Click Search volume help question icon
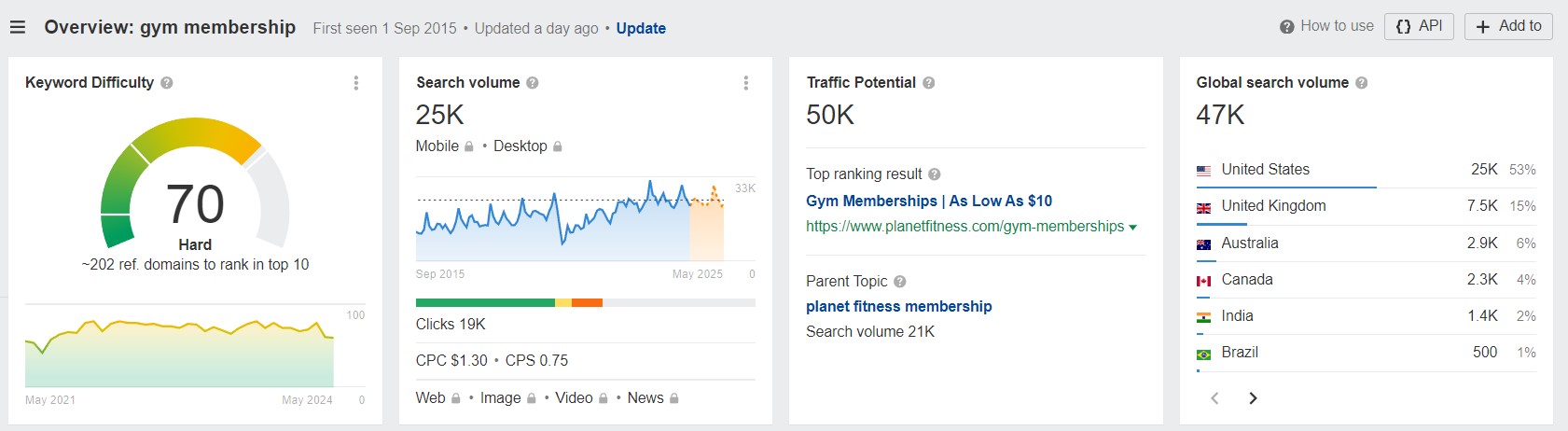 coord(533,83)
